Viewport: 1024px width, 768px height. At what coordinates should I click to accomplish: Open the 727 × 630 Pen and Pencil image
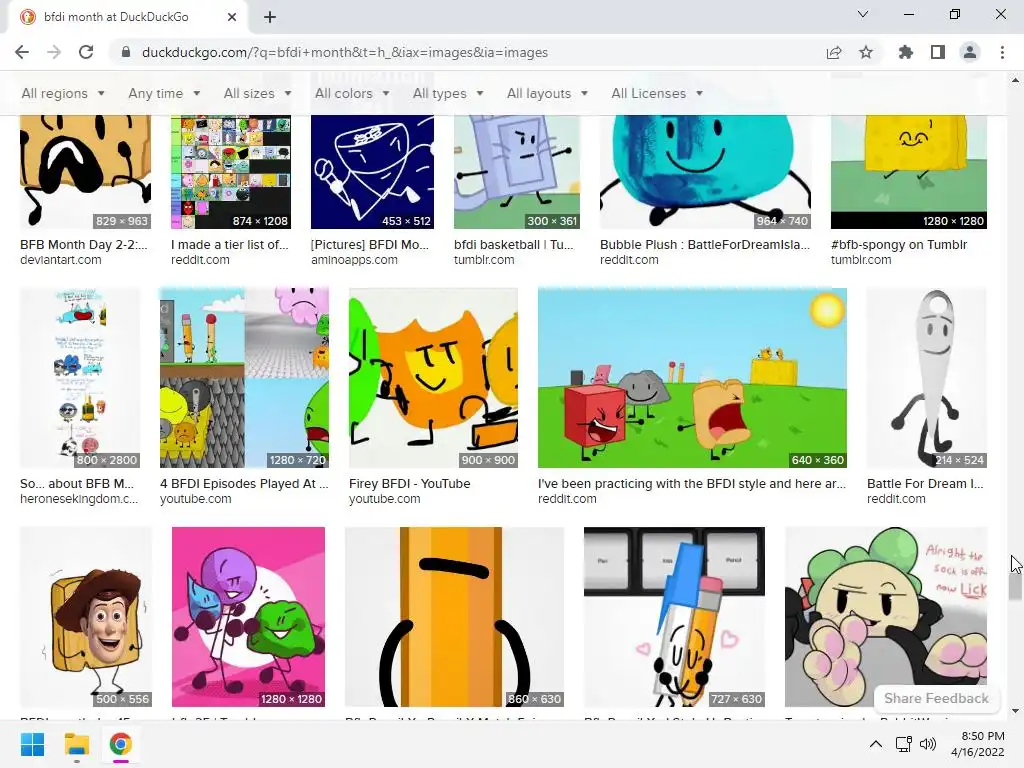tap(674, 616)
